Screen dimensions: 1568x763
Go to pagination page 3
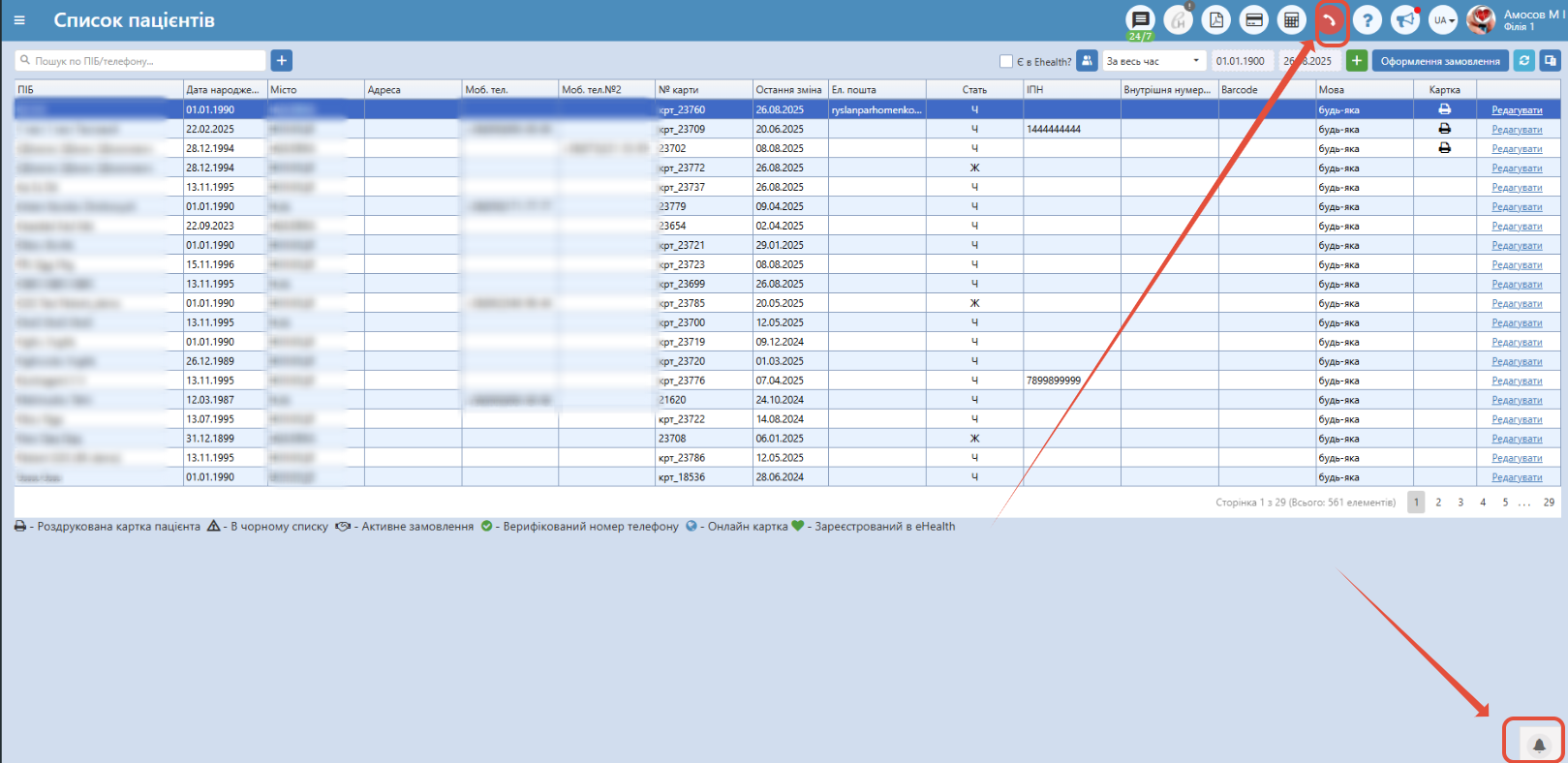click(x=1460, y=503)
